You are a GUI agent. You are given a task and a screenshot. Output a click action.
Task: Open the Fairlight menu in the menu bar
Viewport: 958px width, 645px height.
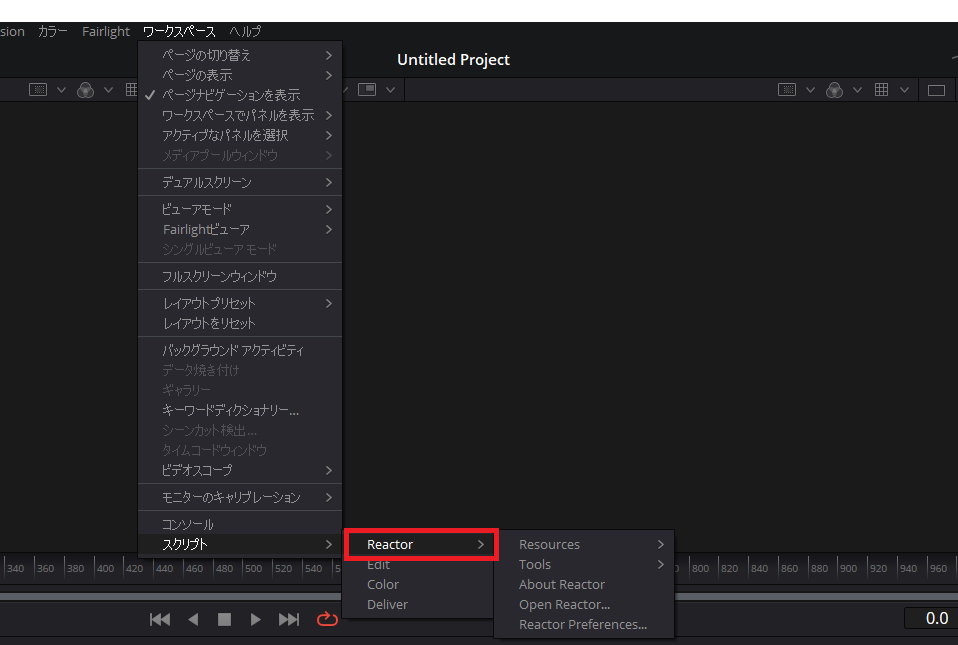tap(106, 31)
